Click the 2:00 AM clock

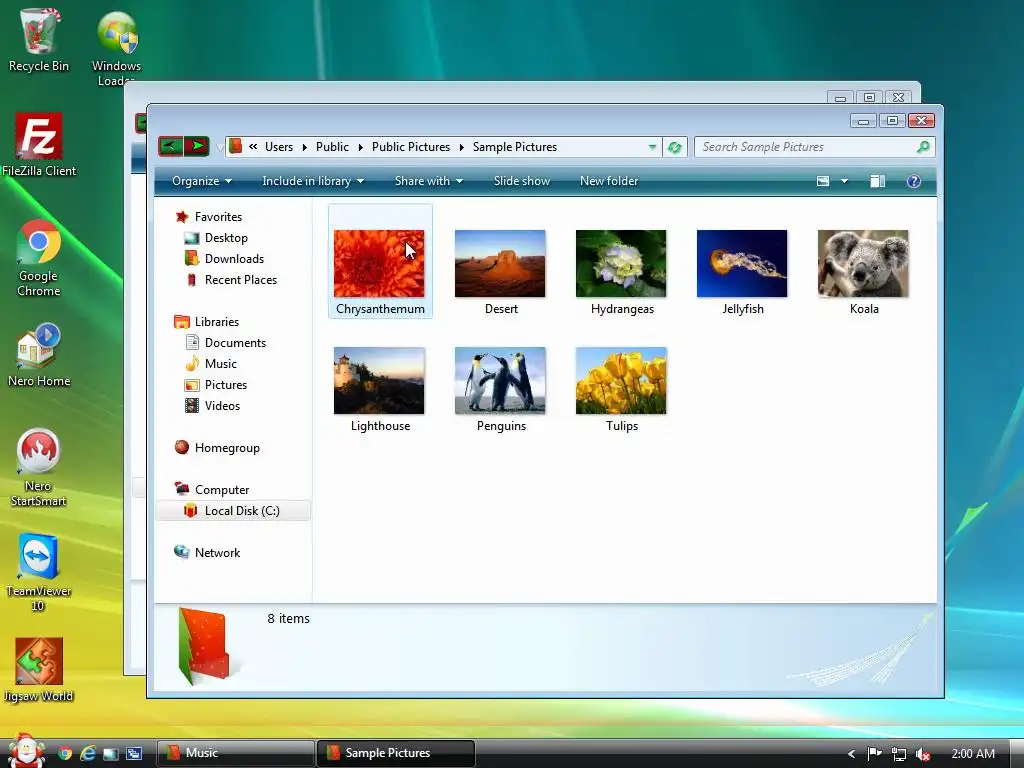coord(973,754)
